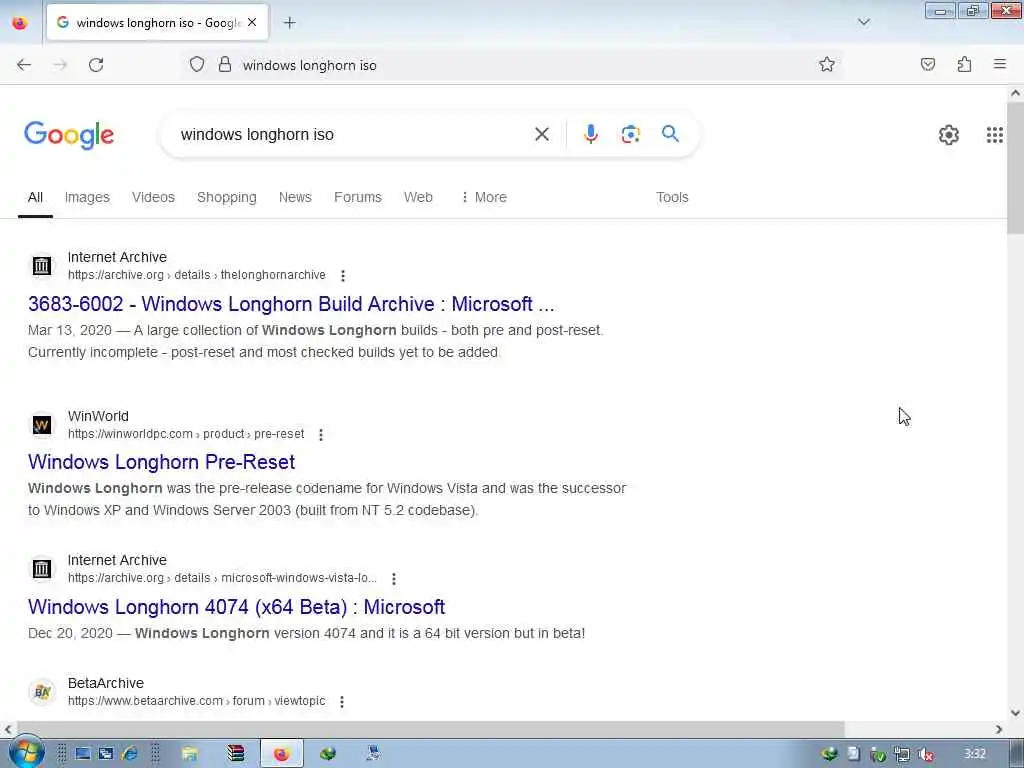Viewport: 1024px width, 768px height.
Task: Click the vertical scrollbar up arrow
Action: (1015, 93)
